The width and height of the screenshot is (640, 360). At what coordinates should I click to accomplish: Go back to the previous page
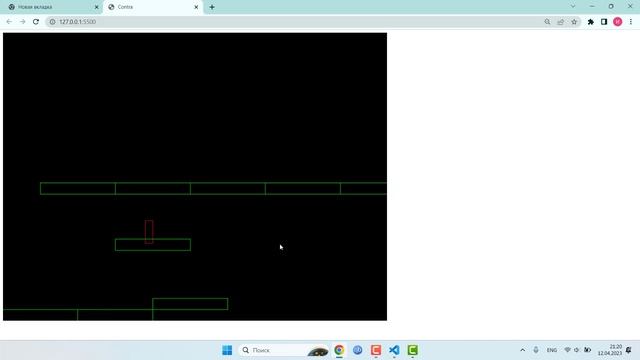tap(9, 22)
